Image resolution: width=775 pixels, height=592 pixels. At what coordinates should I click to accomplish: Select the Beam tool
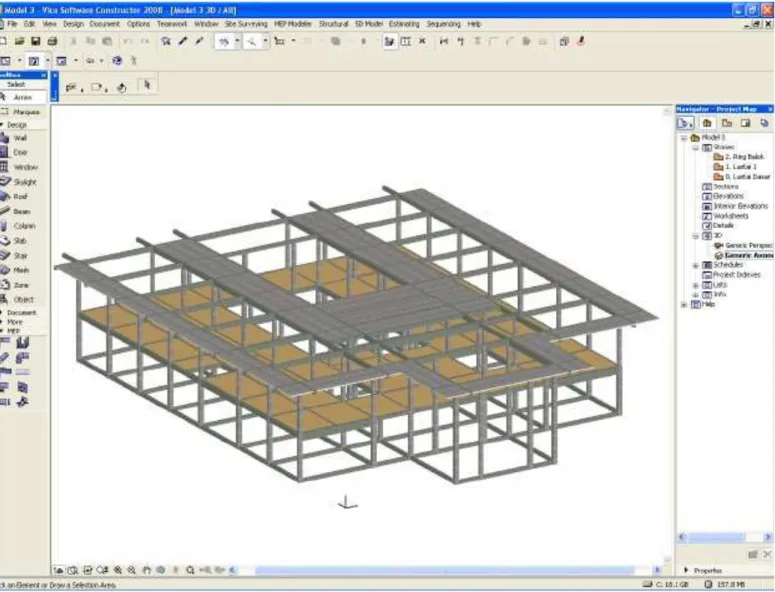[20, 211]
